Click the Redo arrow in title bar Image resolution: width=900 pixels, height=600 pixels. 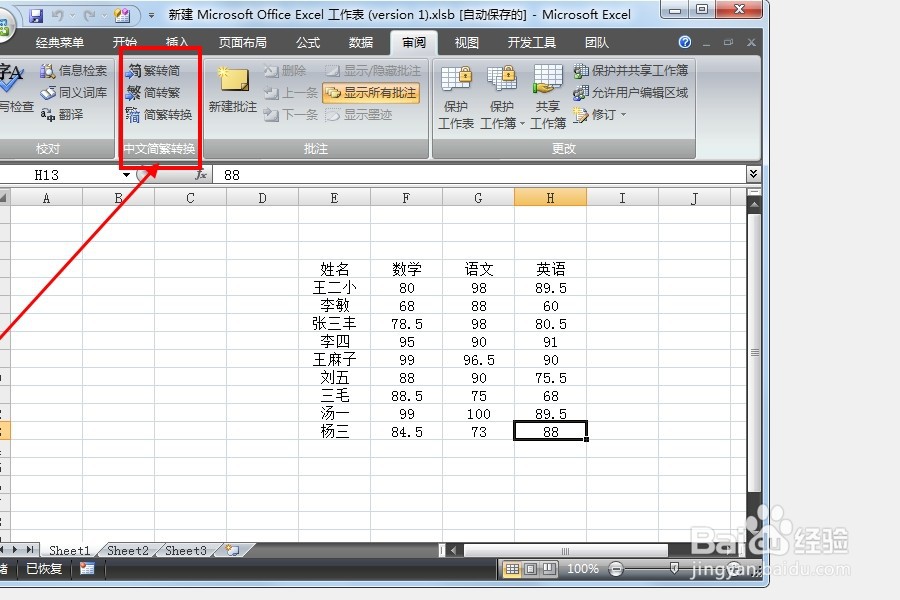pos(90,16)
